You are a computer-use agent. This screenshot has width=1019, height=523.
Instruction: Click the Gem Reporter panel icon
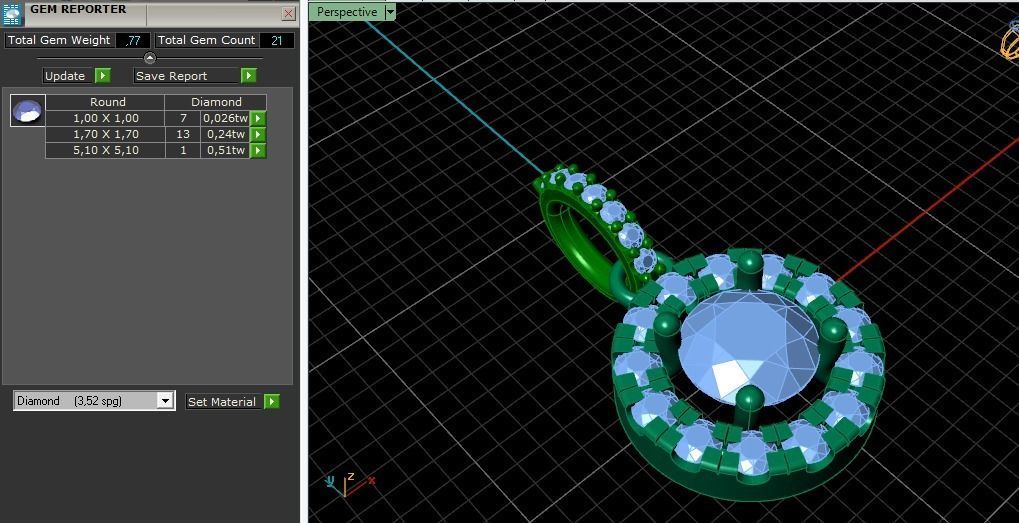[x=13, y=14]
